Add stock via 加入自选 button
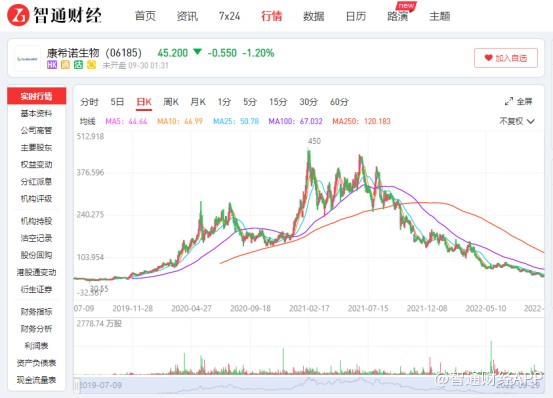 506,58
